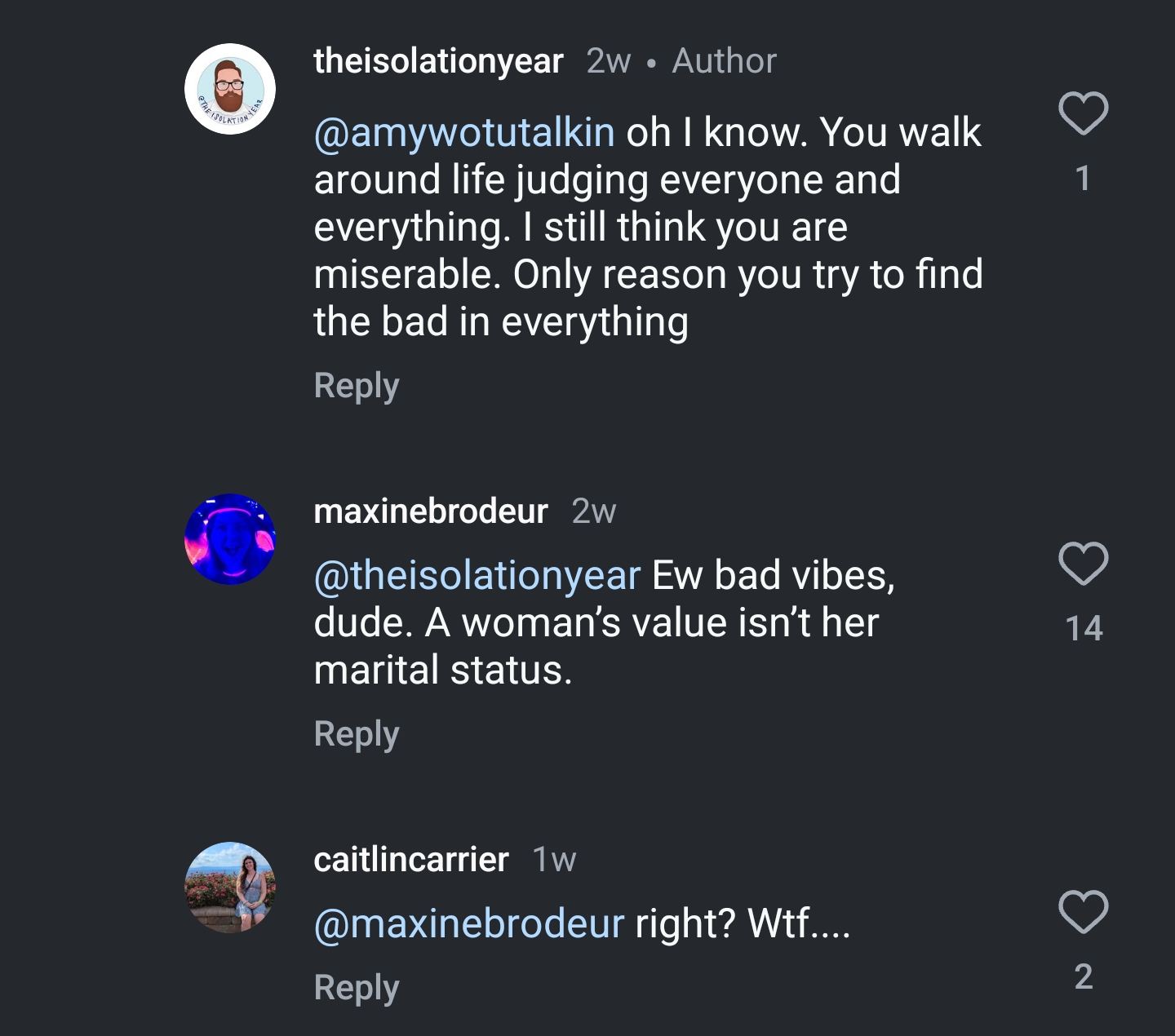
Task: View the 2 likes count on caitlincarrier's comment
Action: coord(1084,976)
